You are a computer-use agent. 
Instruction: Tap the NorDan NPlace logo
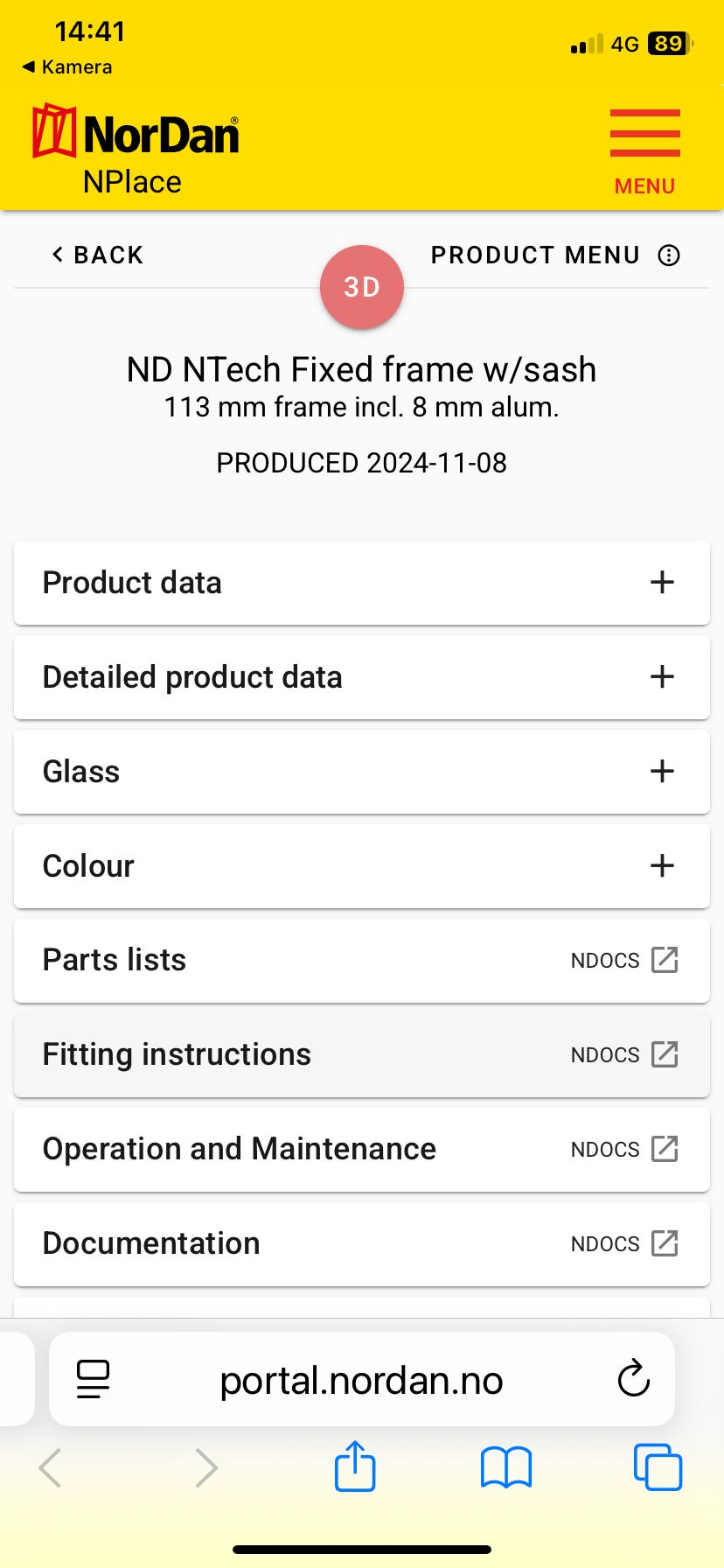[x=135, y=149]
